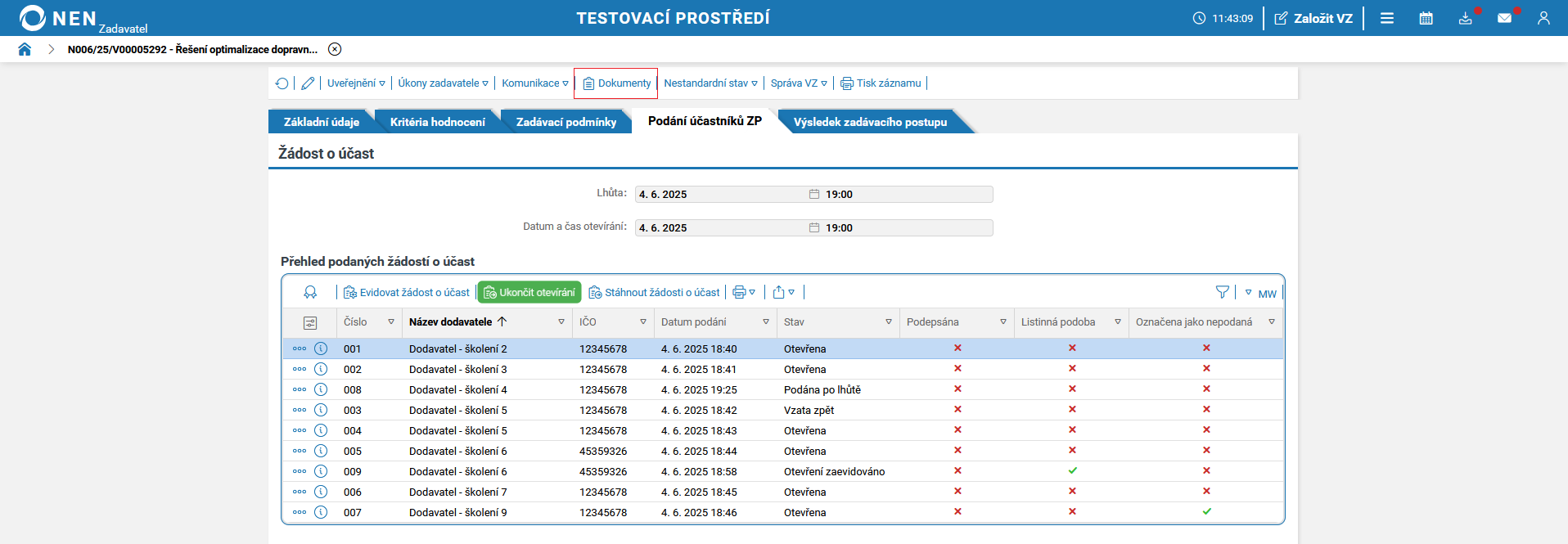Expand the Komunikace menu
This screenshot has width=1568, height=544.
(535, 83)
